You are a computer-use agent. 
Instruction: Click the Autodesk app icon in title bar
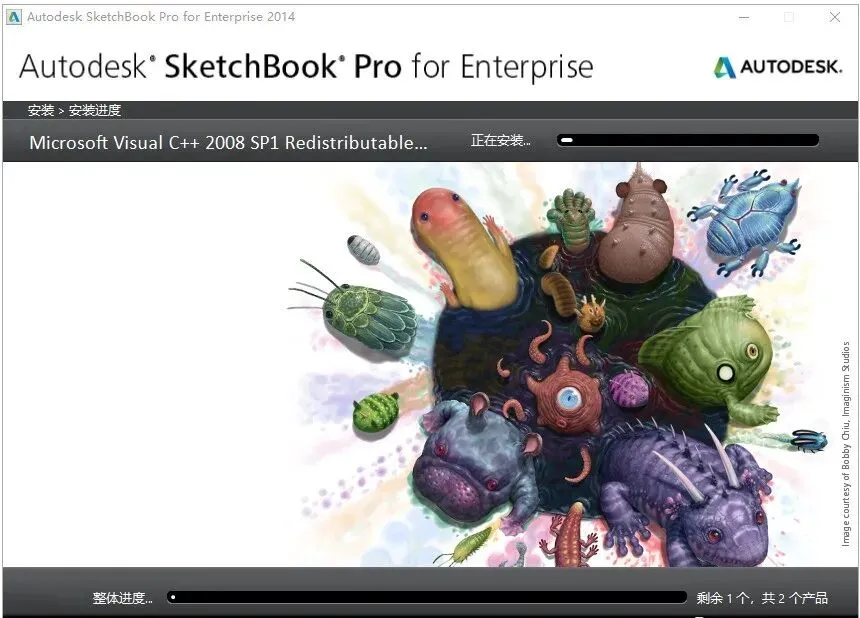point(13,16)
